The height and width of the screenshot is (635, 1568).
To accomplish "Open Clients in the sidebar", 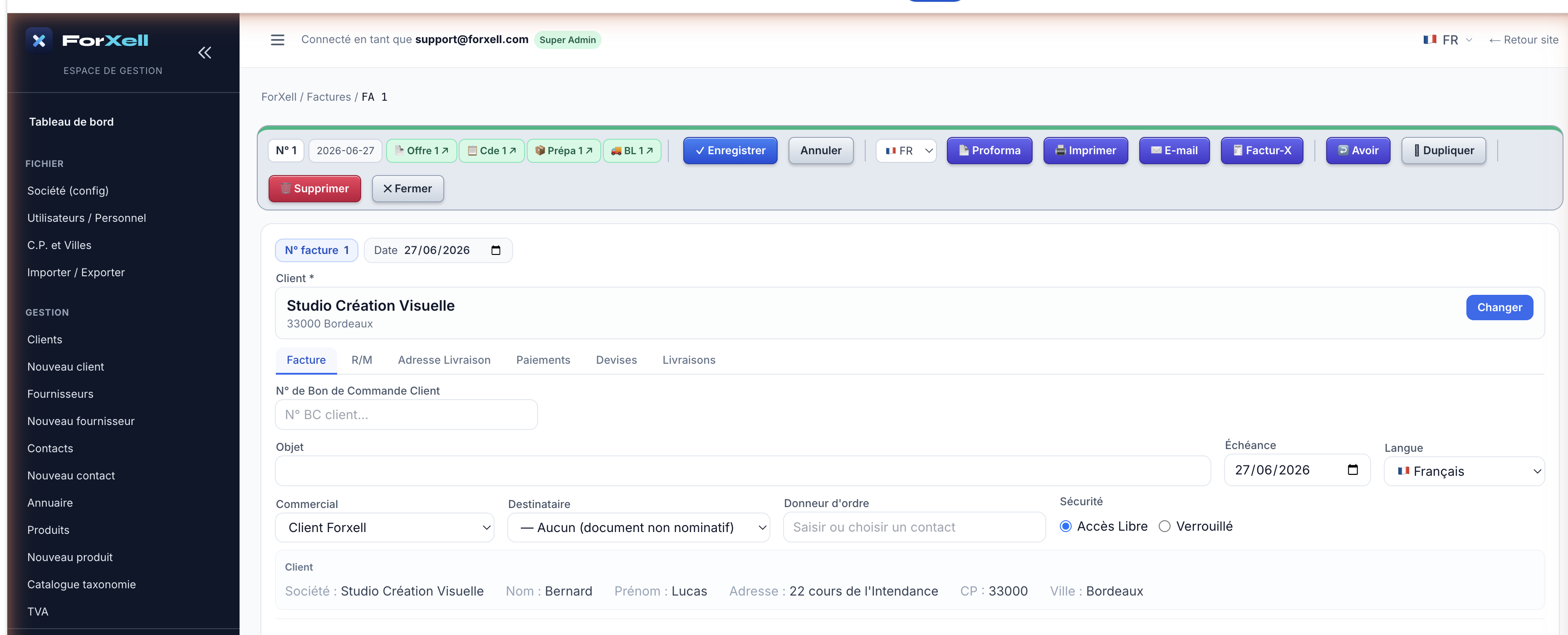I will coord(44,339).
